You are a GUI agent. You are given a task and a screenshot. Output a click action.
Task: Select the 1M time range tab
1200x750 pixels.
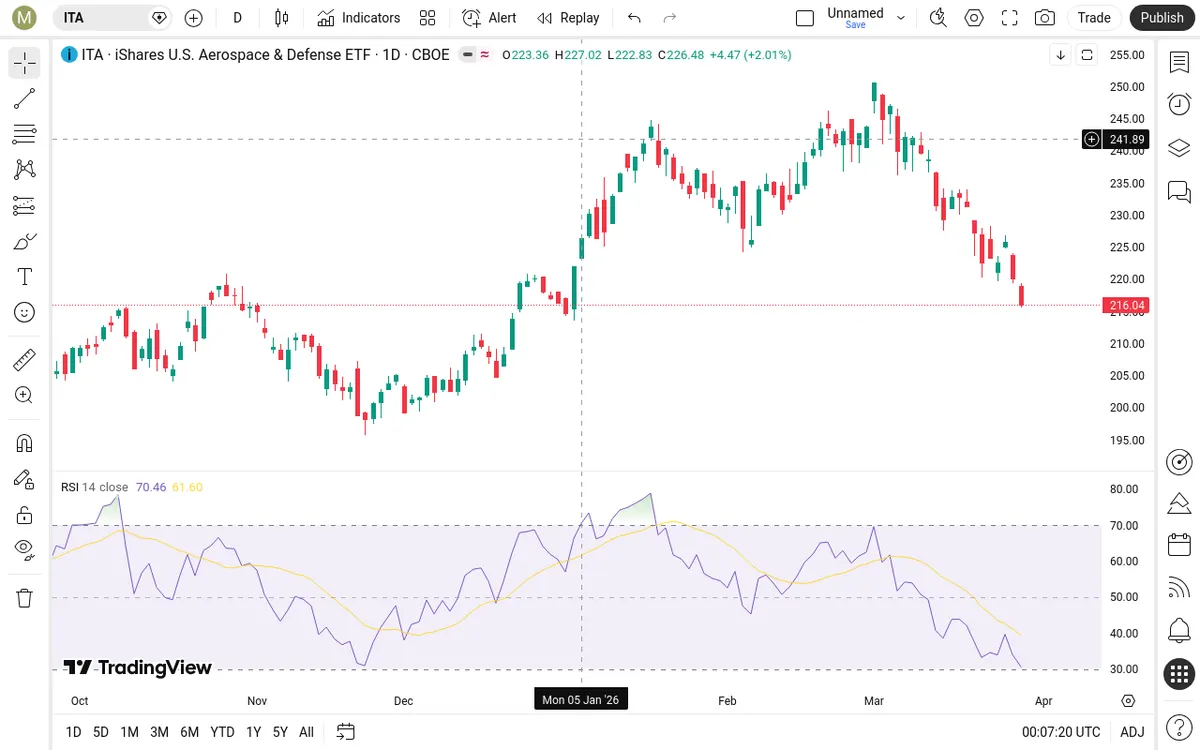[129, 732]
